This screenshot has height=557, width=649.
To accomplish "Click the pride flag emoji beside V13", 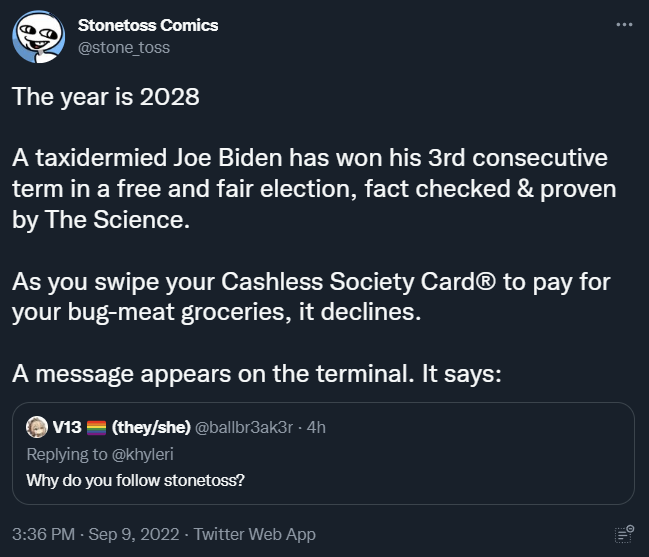I will pos(97,427).
